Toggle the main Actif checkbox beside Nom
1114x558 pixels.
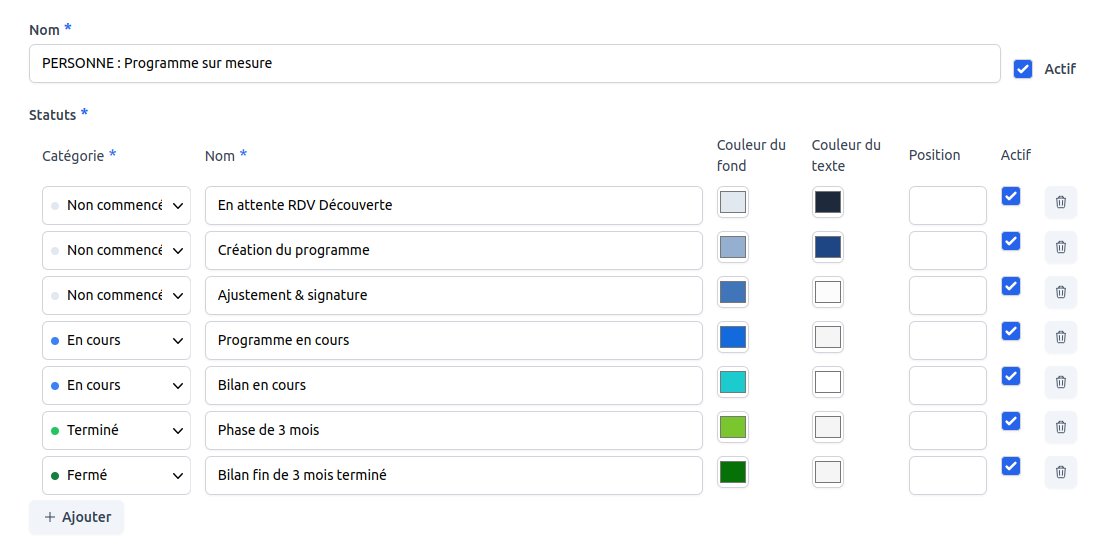pyautogui.click(x=1022, y=69)
